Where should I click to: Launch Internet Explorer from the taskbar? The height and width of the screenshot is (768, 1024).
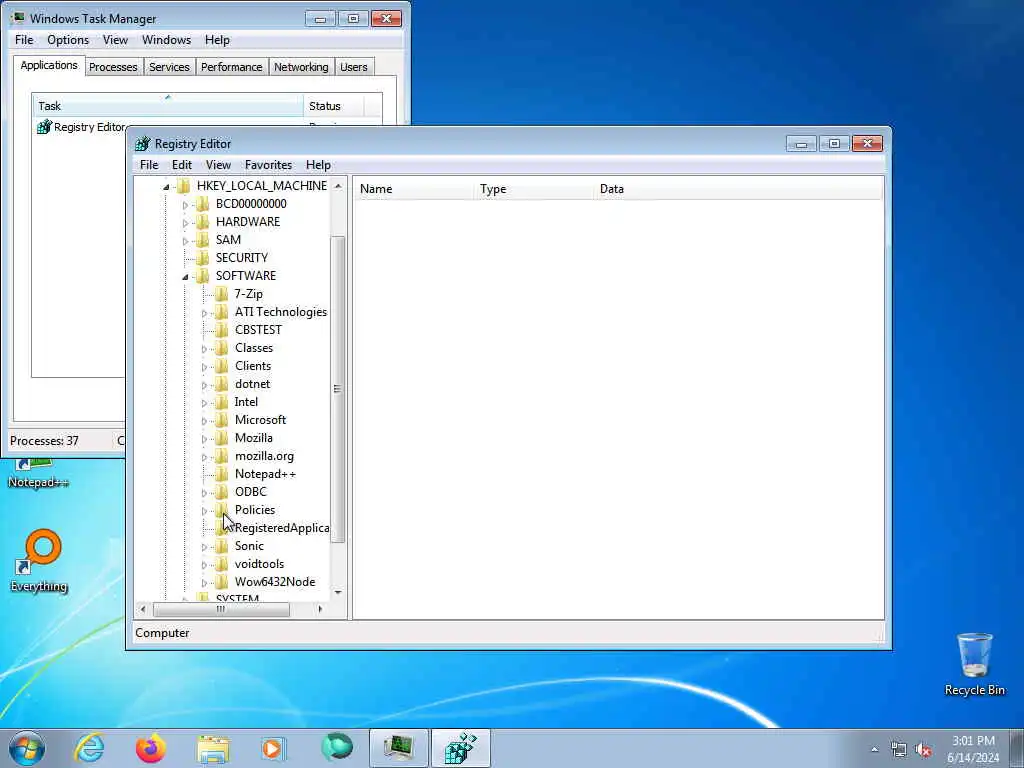tap(89, 748)
